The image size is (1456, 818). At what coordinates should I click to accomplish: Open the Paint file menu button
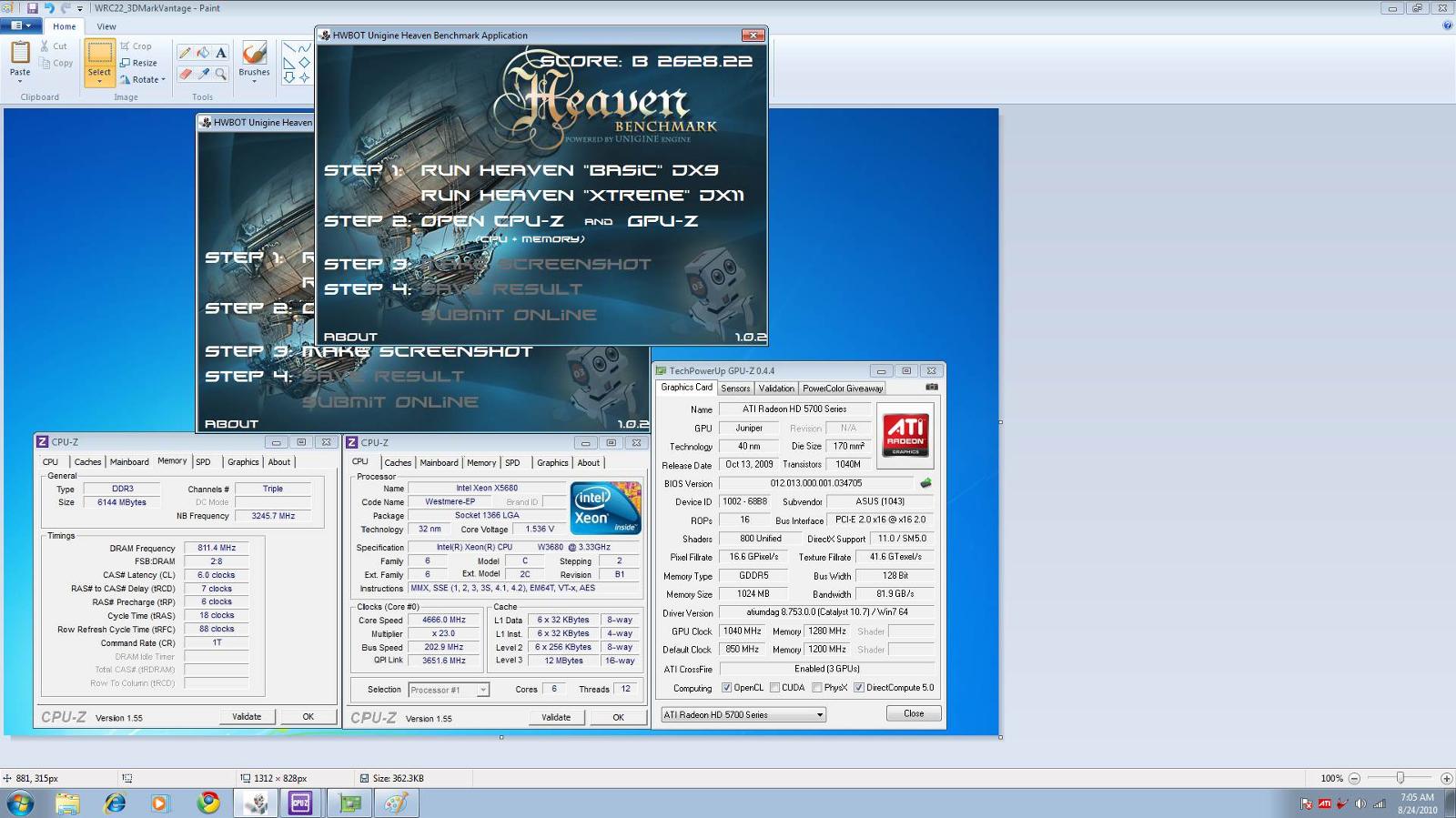[20, 25]
